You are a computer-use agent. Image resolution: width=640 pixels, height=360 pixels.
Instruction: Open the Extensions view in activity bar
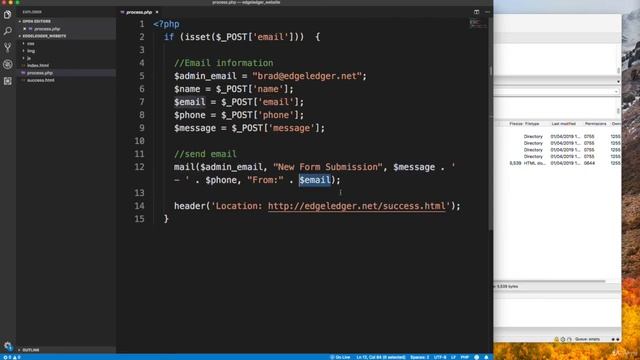click(8, 81)
